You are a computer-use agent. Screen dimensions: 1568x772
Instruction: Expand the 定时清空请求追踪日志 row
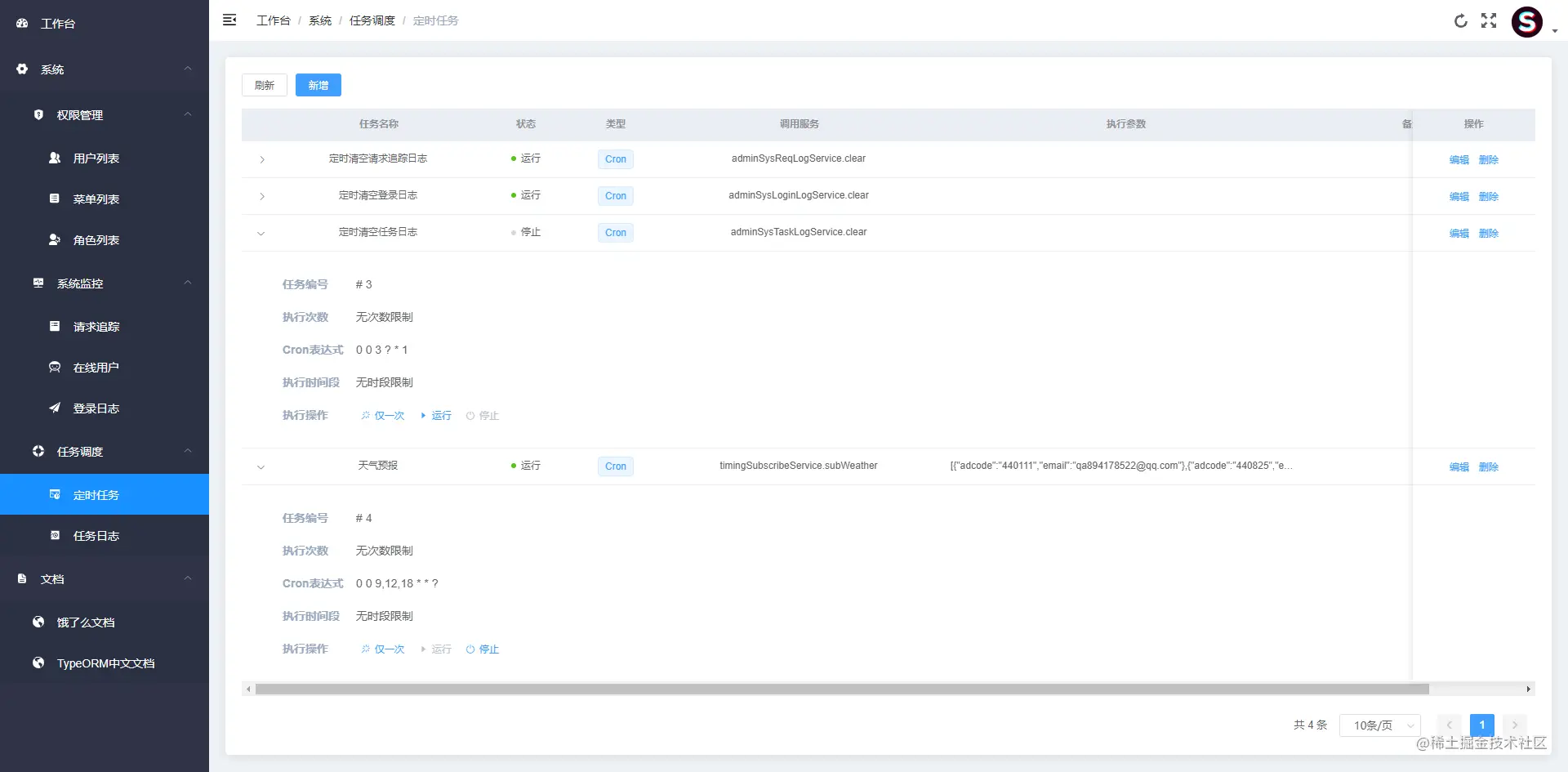pyautogui.click(x=261, y=159)
